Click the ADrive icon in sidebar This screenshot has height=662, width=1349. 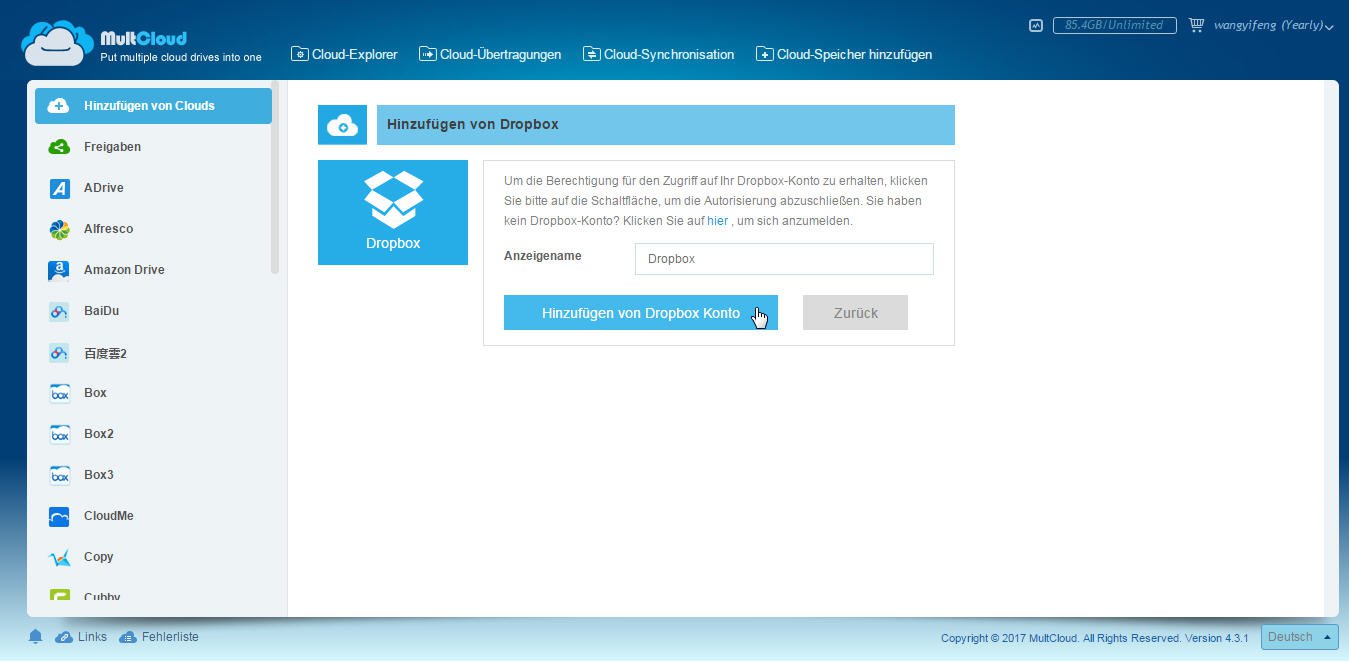click(x=59, y=188)
